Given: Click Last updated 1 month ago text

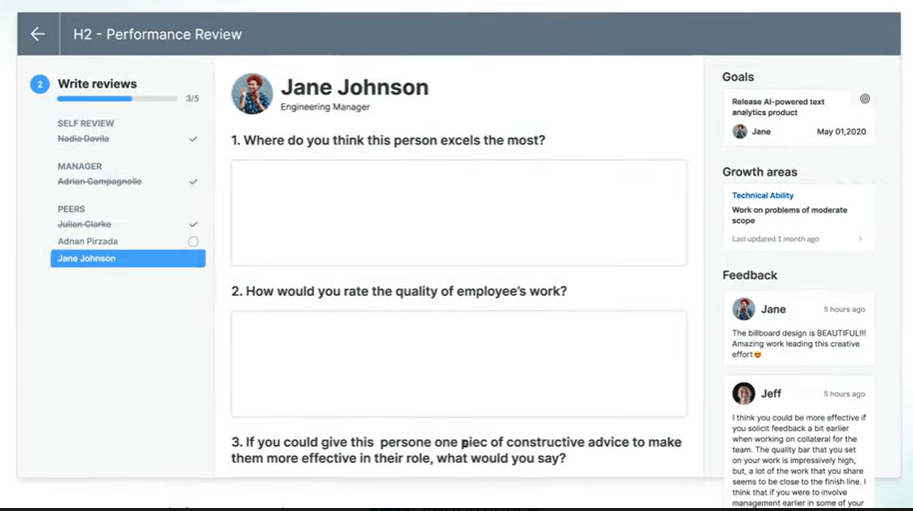Looking at the screenshot, I should click(775, 239).
